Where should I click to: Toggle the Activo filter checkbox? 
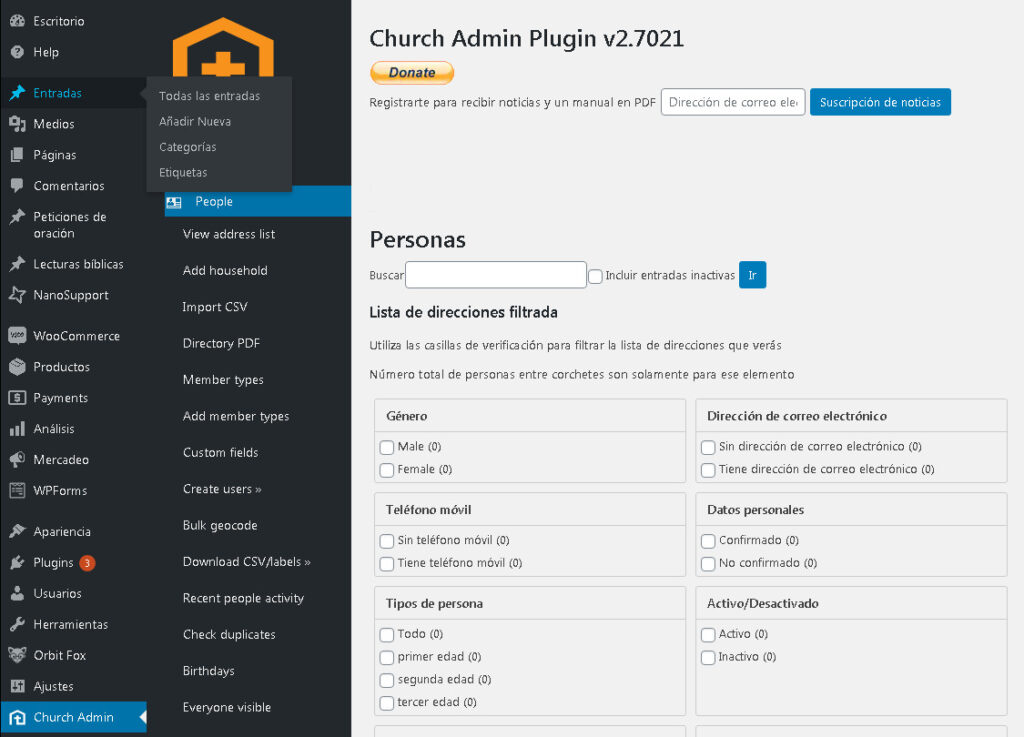[x=708, y=635]
